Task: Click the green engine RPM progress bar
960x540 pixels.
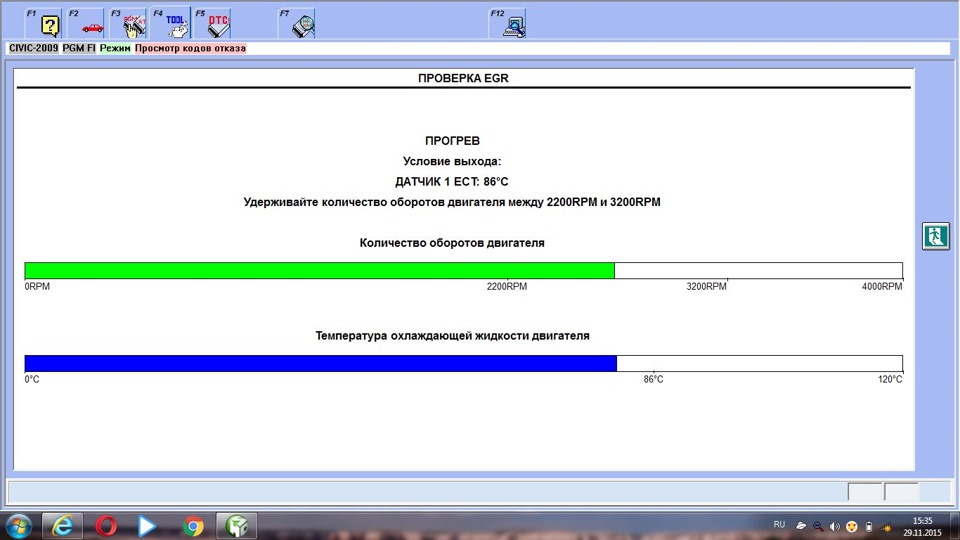Action: coord(320,271)
